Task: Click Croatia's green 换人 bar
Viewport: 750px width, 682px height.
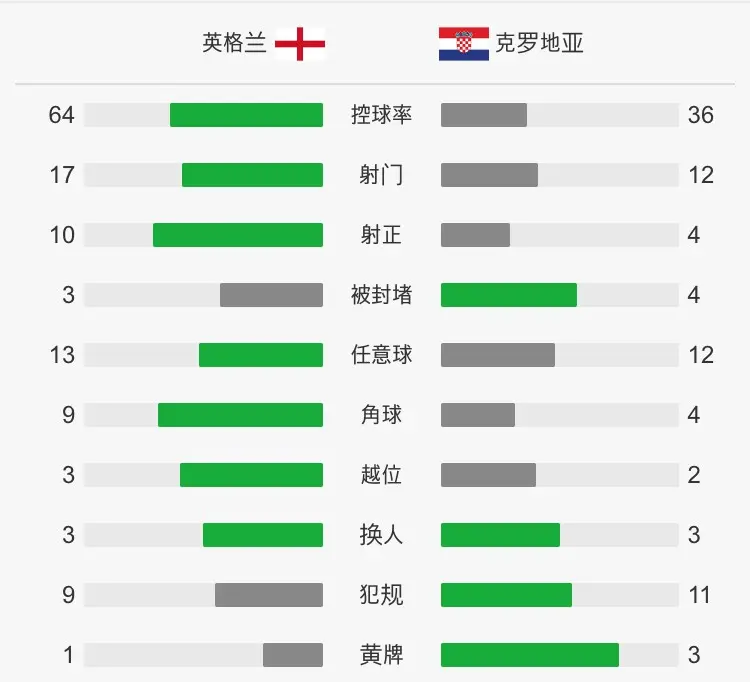Action: tap(500, 535)
